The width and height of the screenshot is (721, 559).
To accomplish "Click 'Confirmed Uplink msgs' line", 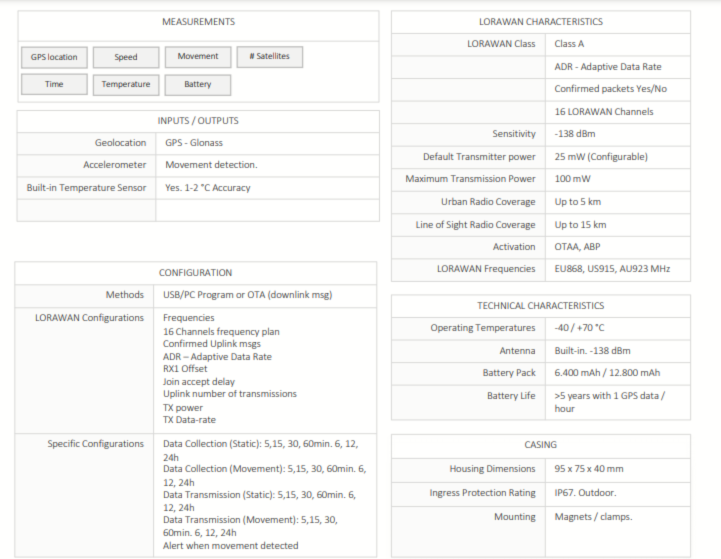I will point(212,344).
